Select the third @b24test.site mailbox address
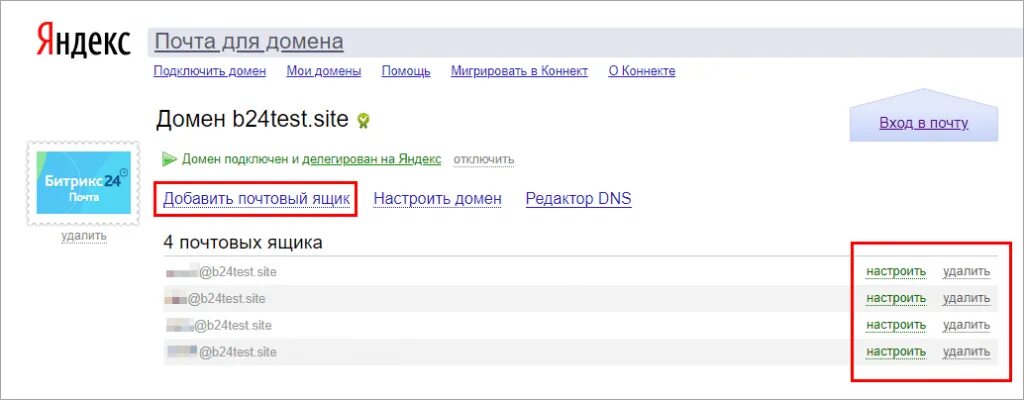The image size is (1024, 400). tap(218, 325)
